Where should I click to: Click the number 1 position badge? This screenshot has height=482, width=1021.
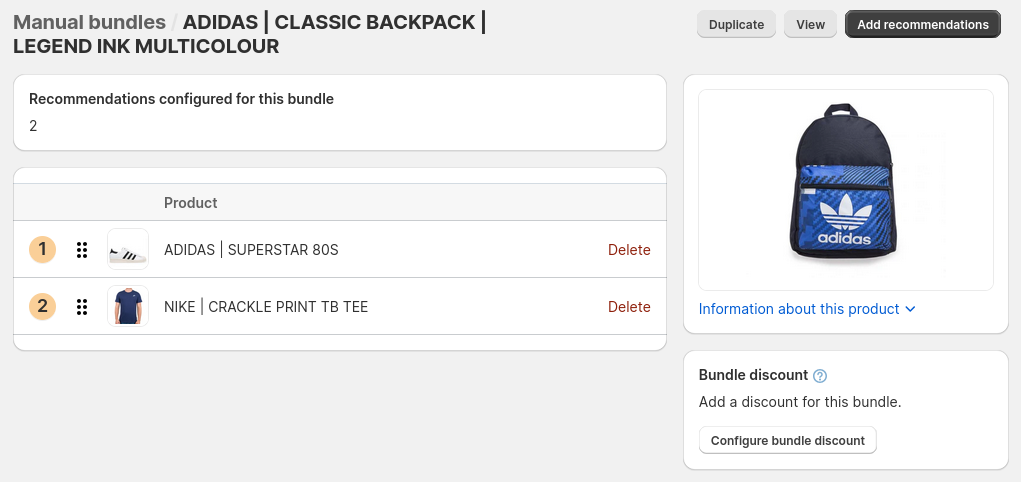pos(43,249)
